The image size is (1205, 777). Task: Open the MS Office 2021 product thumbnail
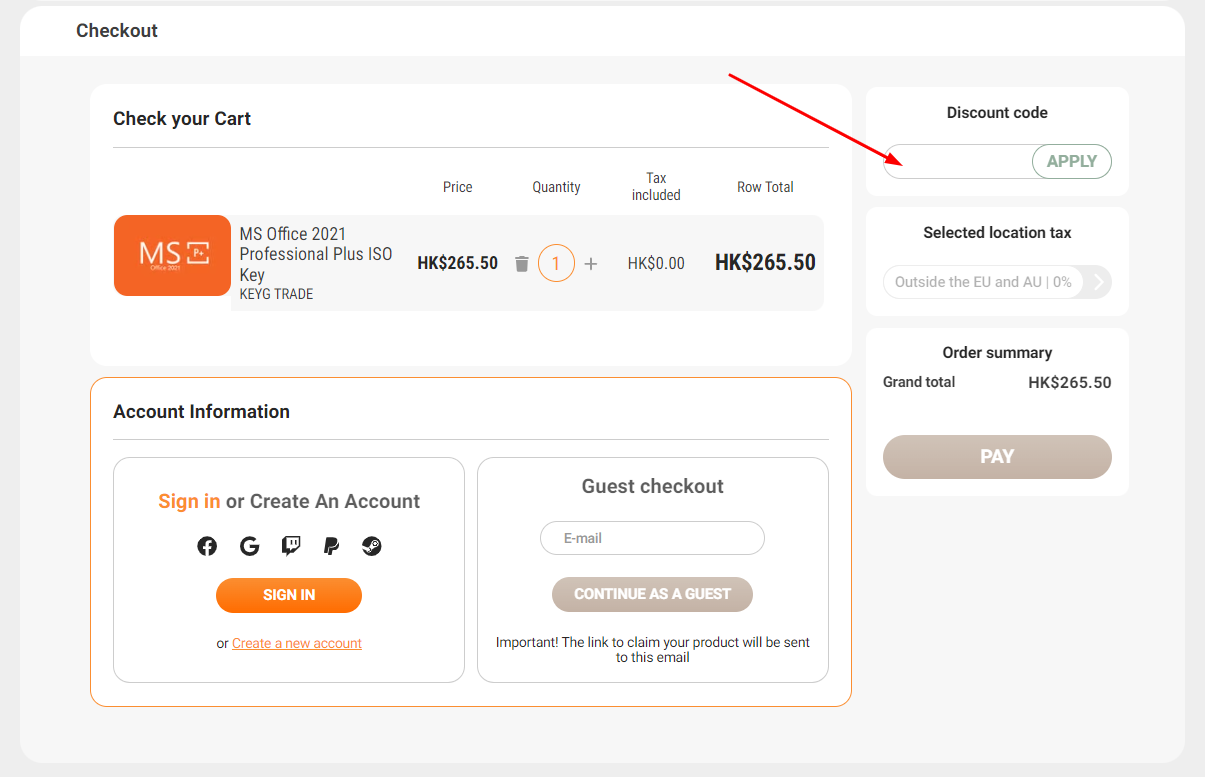(x=172, y=255)
